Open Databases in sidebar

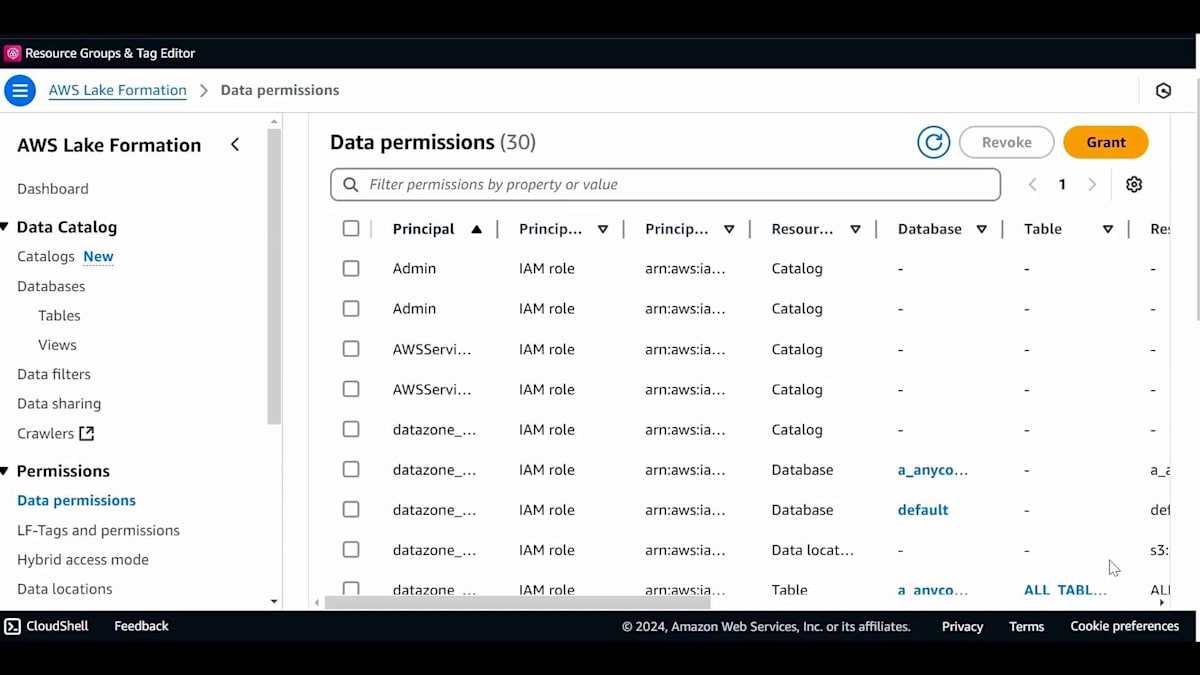pyautogui.click(x=51, y=286)
